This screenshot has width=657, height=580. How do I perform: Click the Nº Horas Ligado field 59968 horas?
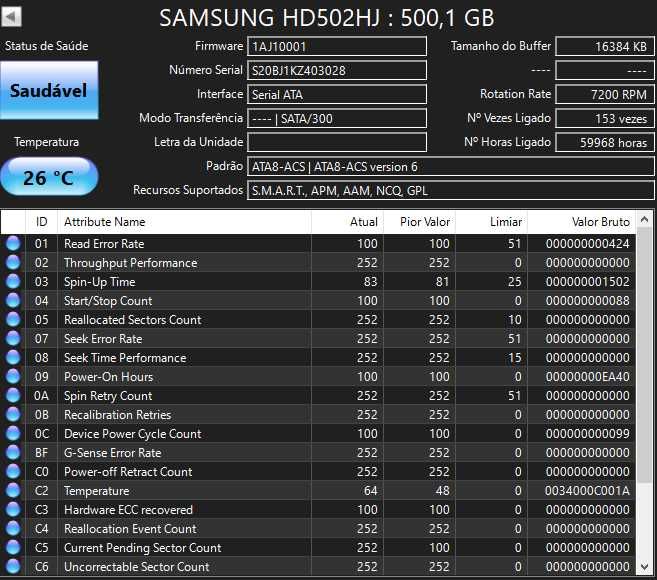(x=604, y=142)
